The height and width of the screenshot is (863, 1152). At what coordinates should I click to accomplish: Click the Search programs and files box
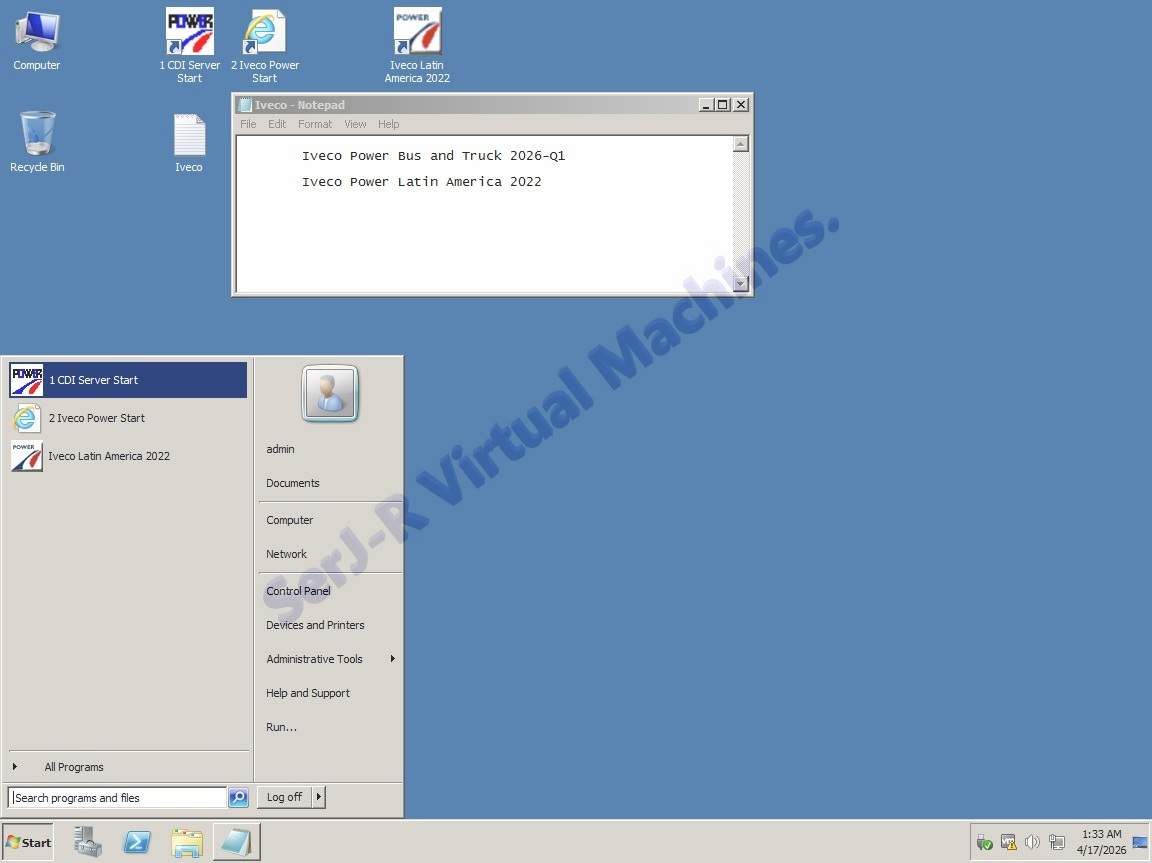117,798
